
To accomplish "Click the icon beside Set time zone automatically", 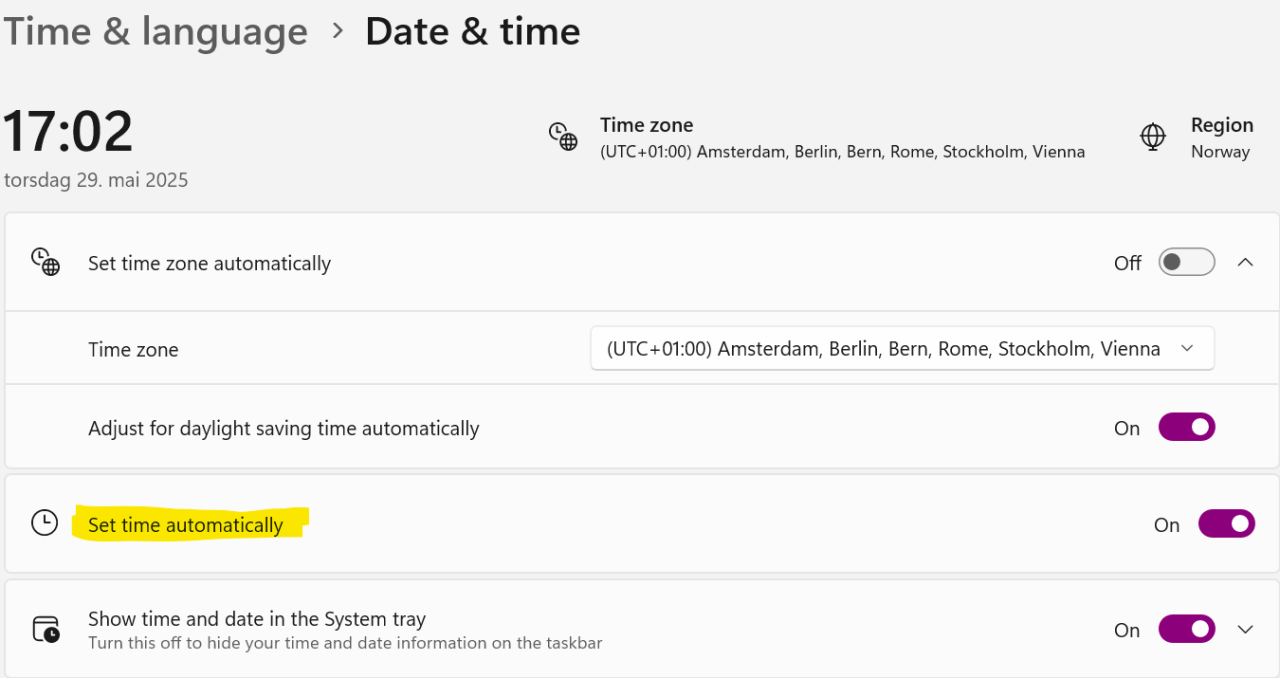I will click(x=45, y=262).
